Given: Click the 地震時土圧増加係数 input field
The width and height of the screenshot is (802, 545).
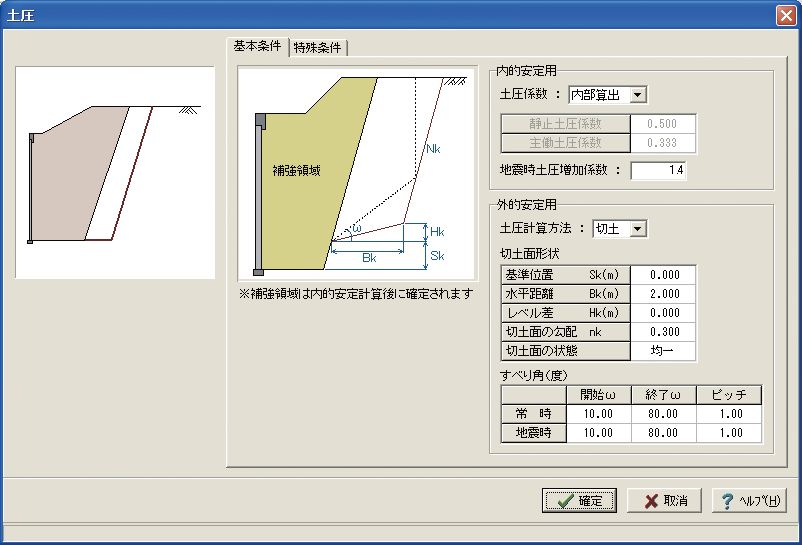Looking at the screenshot, I should (x=659, y=170).
